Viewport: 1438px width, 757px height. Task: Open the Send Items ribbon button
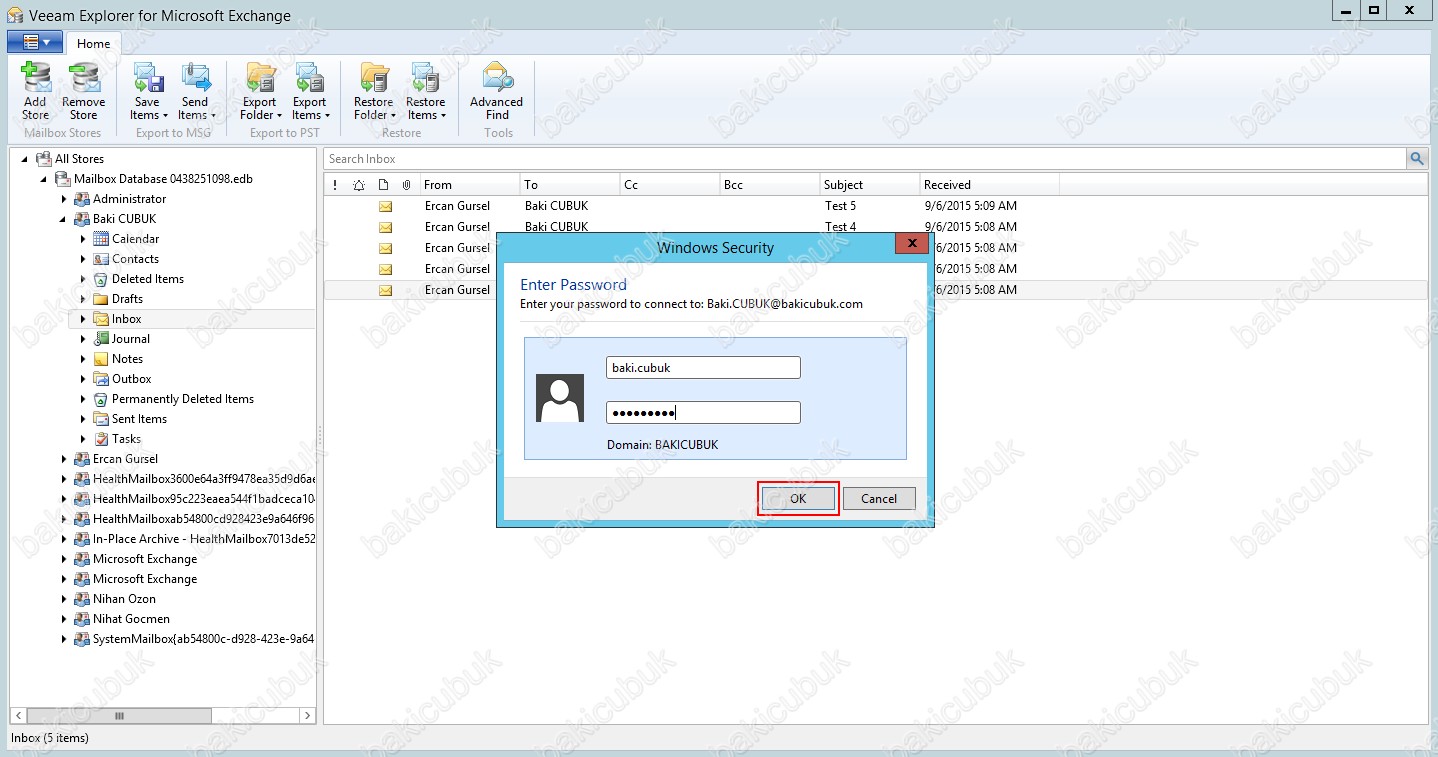click(x=195, y=91)
